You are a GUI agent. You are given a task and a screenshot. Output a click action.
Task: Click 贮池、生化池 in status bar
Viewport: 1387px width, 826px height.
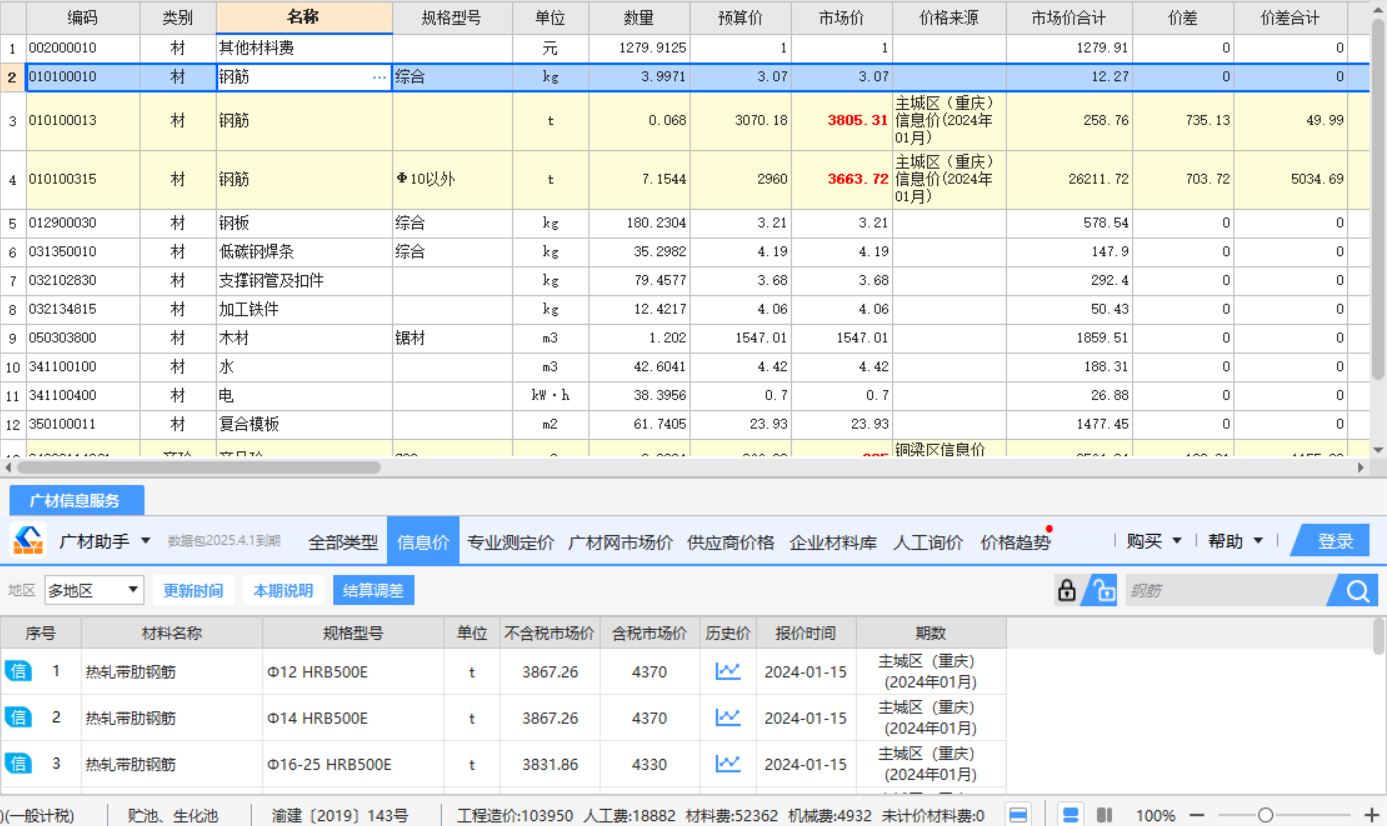173,816
